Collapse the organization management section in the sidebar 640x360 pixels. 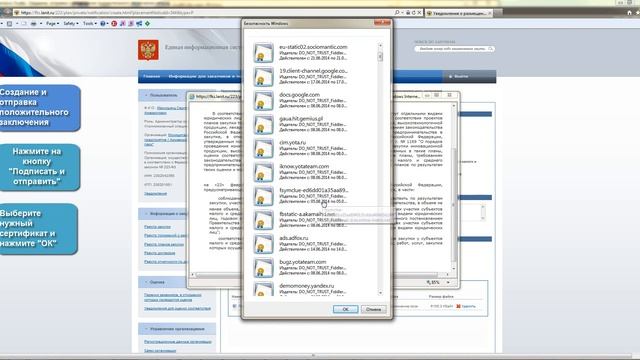pyautogui.click(x=146, y=329)
